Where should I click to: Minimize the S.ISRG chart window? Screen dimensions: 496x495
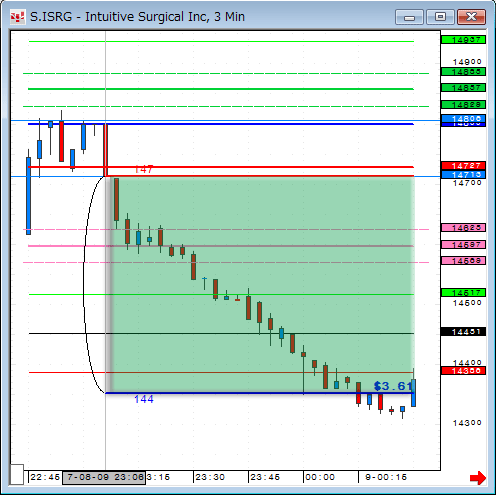pos(409,17)
